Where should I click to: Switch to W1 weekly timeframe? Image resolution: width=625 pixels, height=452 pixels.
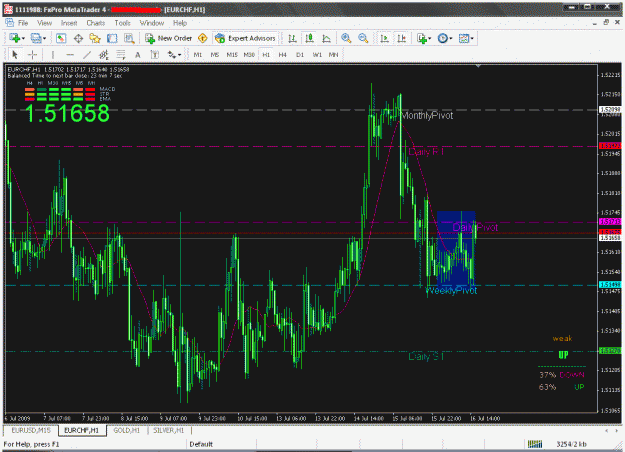(317, 55)
